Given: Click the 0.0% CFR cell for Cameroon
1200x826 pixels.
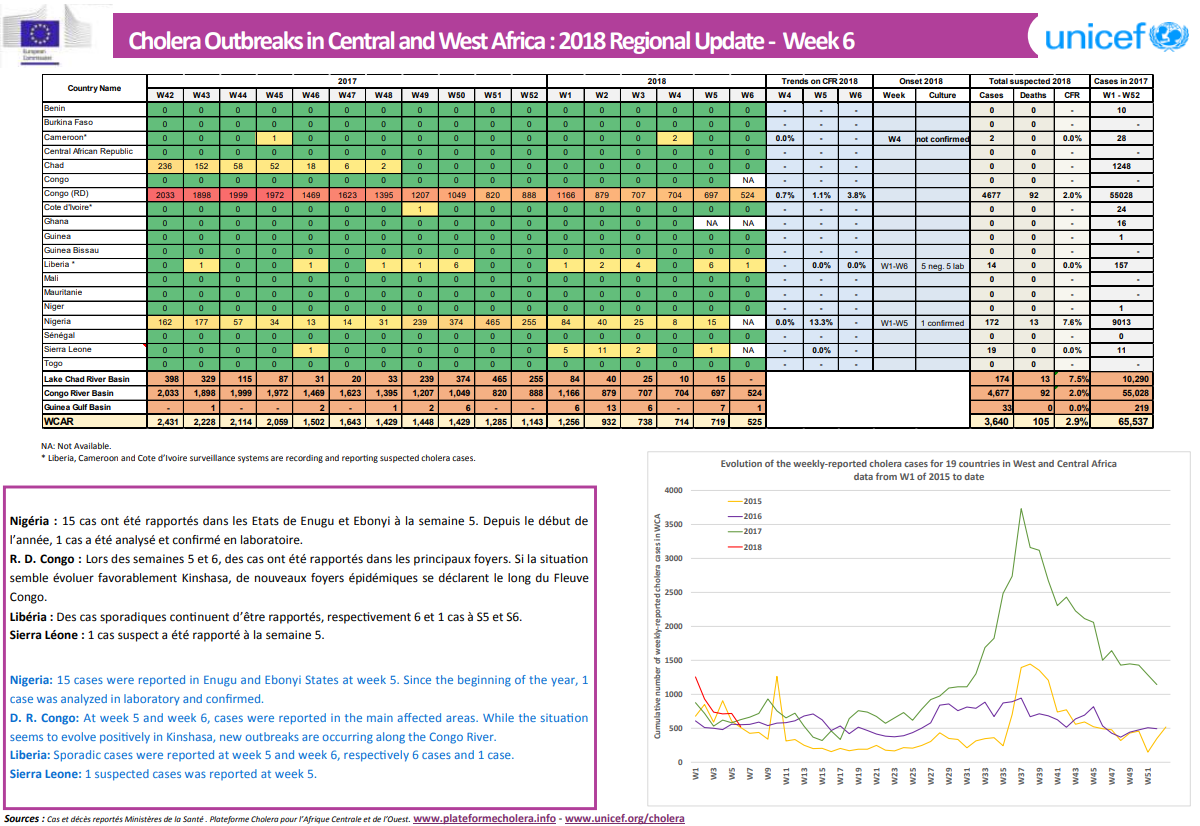Looking at the screenshot, I should (x=786, y=138).
